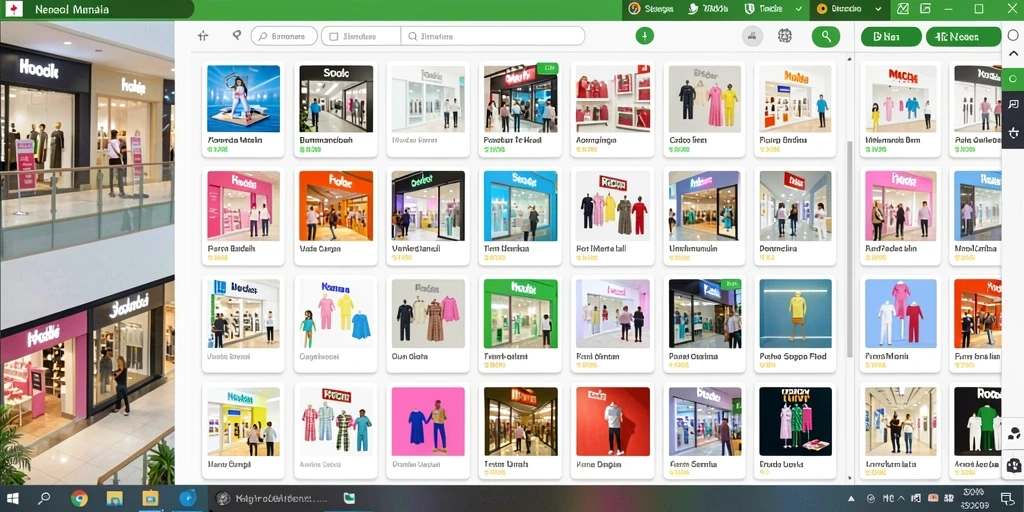Open Chrome from the Windows taskbar
This screenshot has width=1024, height=512.
(80, 498)
